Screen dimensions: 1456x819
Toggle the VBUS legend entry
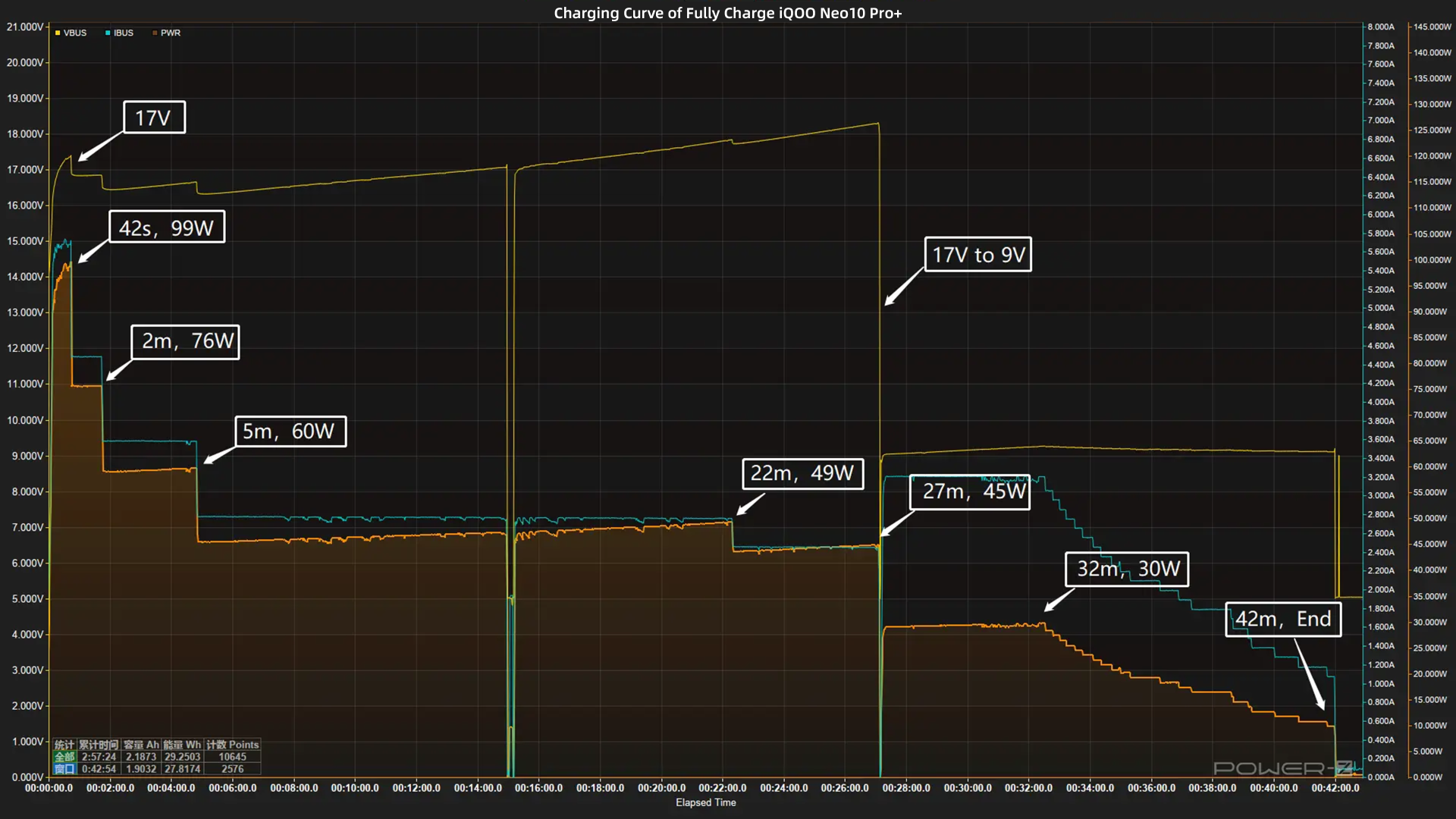[71, 33]
